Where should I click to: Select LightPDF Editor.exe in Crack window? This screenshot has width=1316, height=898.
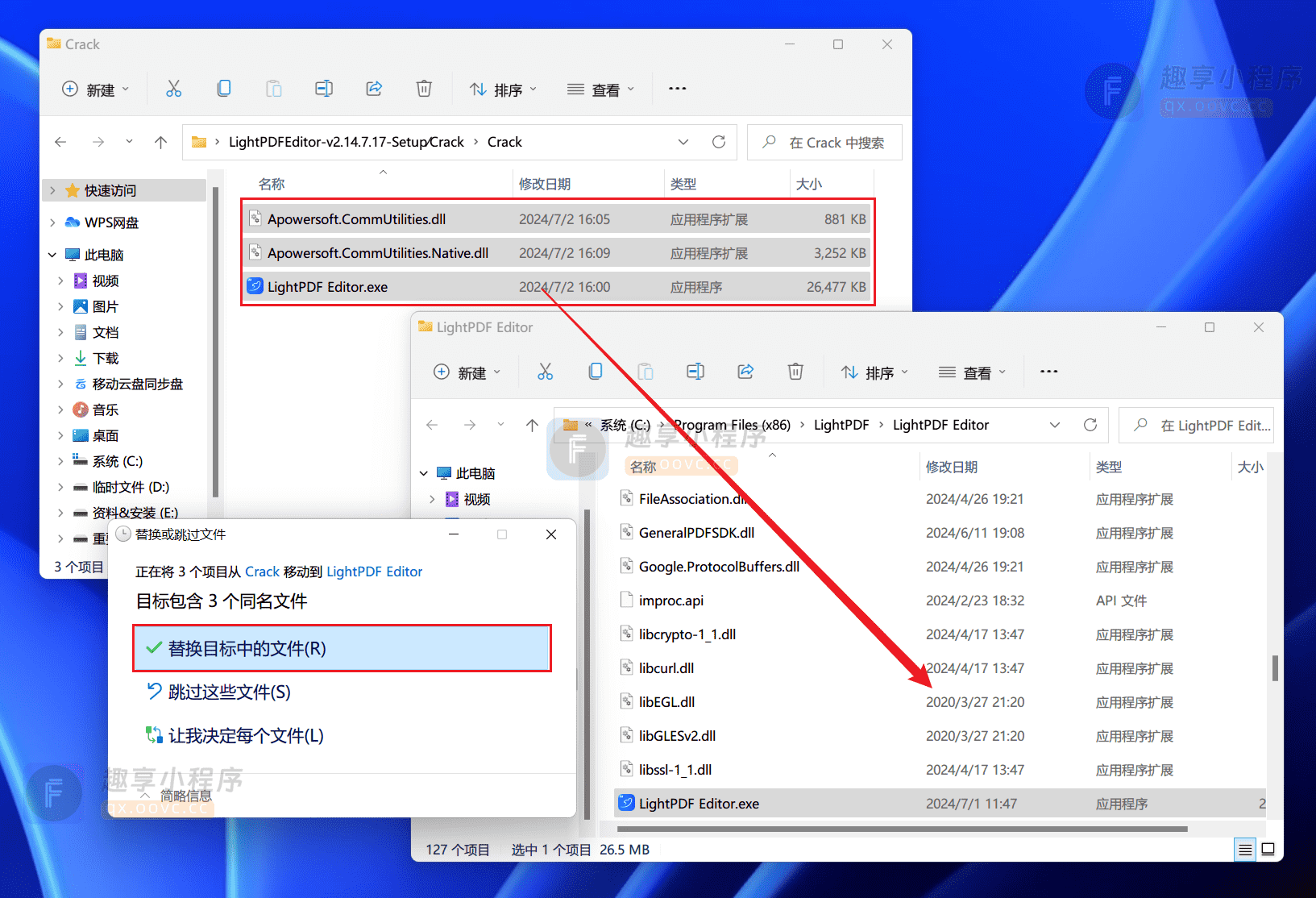click(x=557, y=287)
